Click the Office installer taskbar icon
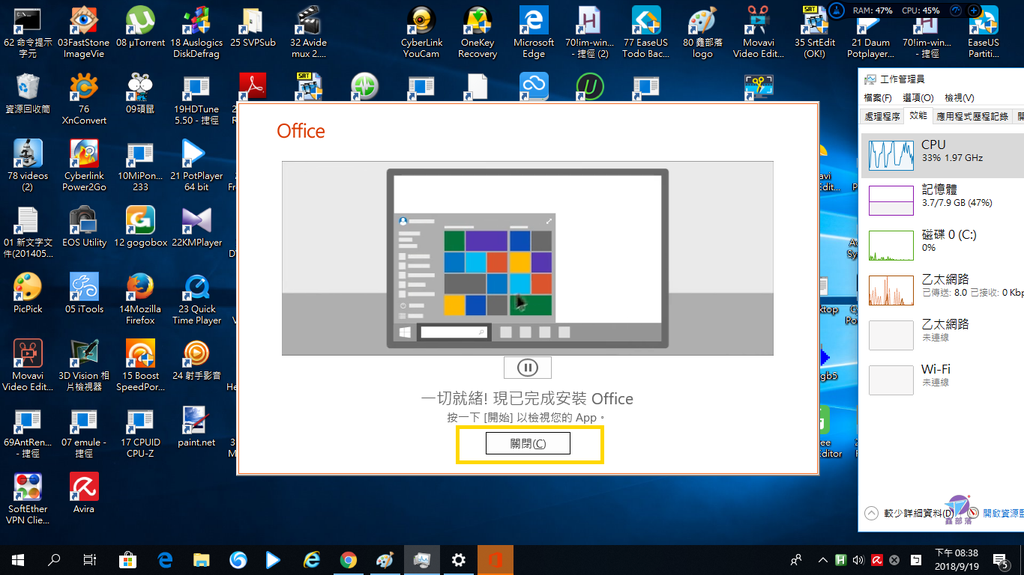 (x=495, y=560)
